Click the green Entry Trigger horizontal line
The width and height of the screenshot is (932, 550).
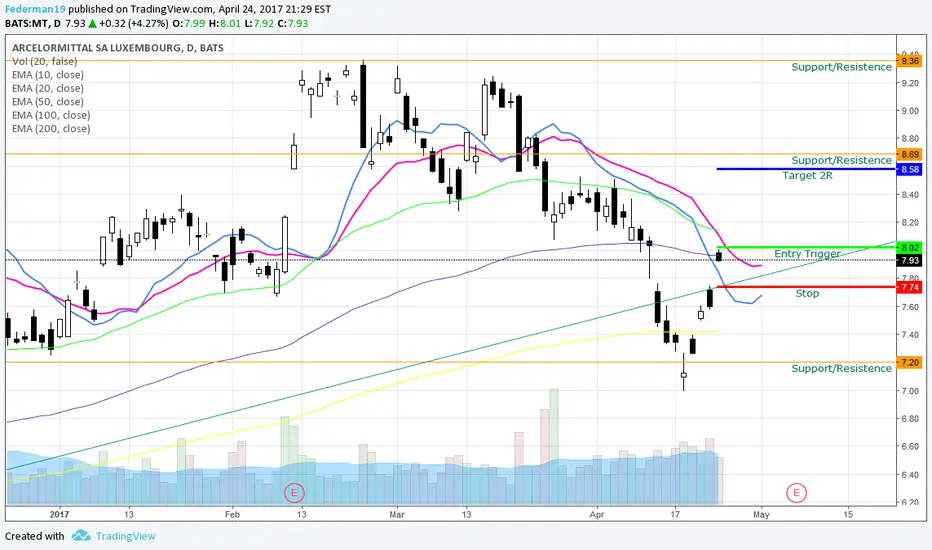pos(806,247)
